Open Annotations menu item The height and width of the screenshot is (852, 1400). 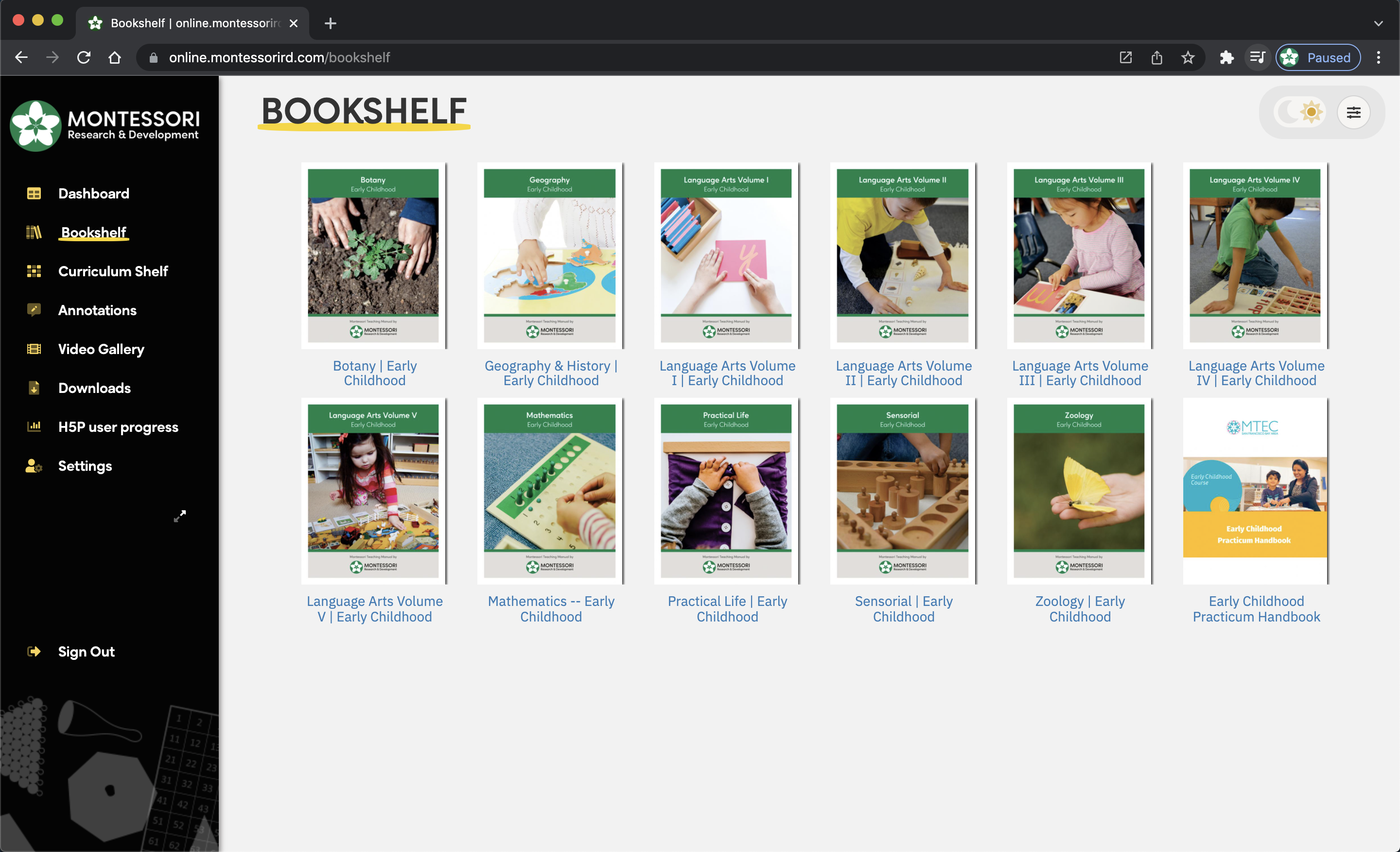(97, 310)
